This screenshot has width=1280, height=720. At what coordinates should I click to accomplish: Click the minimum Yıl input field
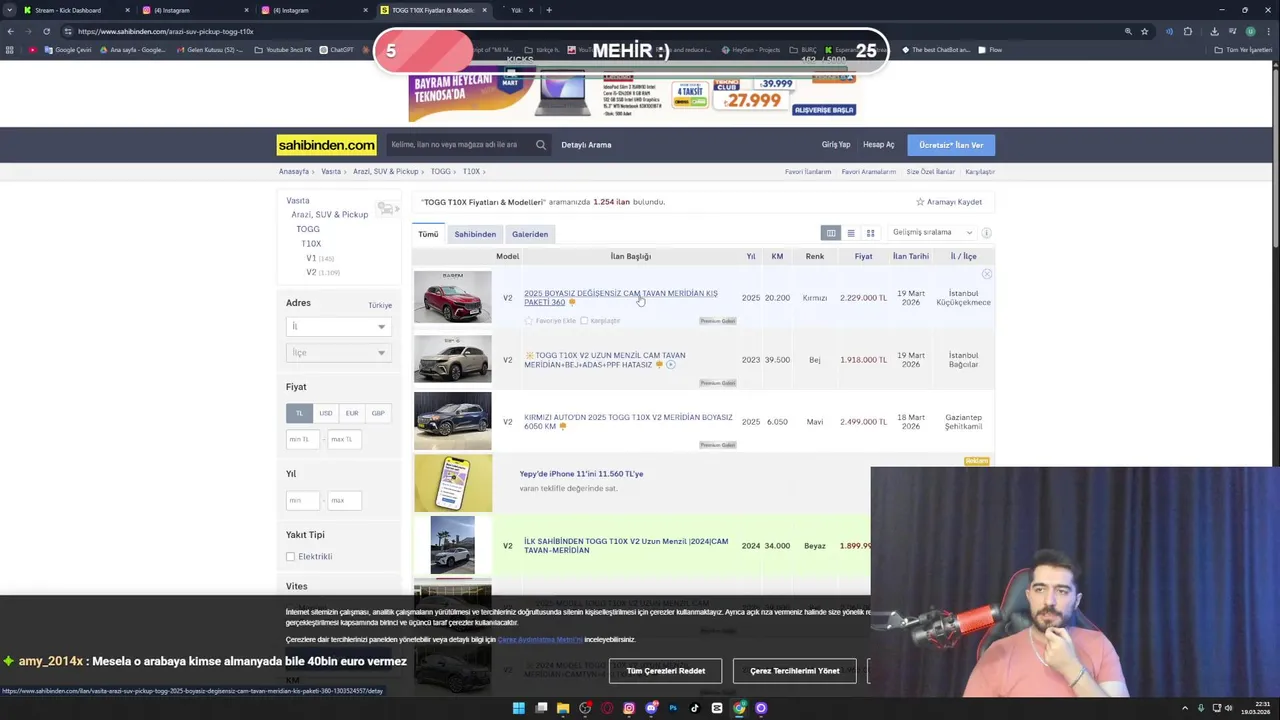(303, 500)
